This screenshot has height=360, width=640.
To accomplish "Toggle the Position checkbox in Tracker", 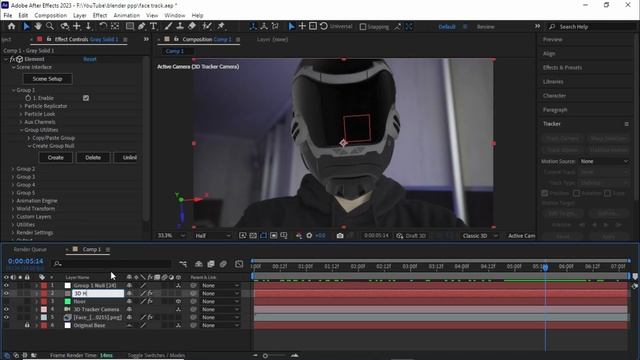I will [544, 193].
